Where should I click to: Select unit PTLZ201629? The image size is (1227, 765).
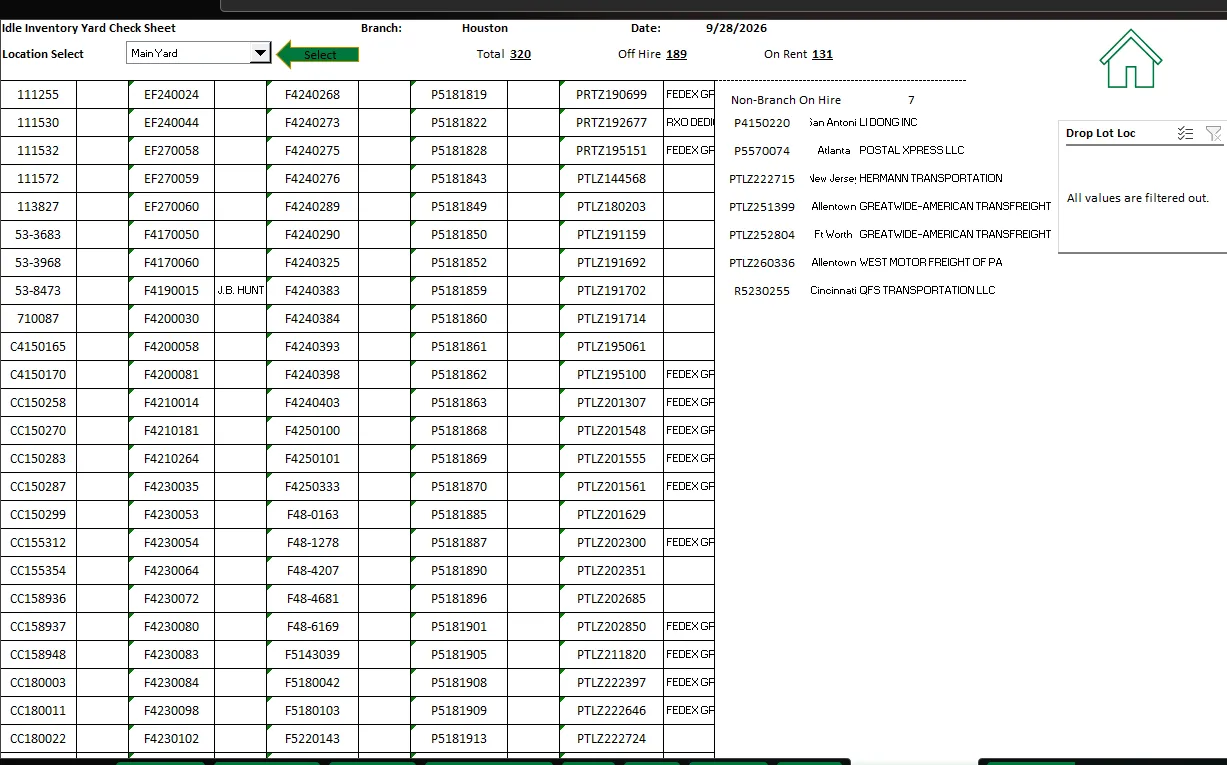(x=611, y=515)
